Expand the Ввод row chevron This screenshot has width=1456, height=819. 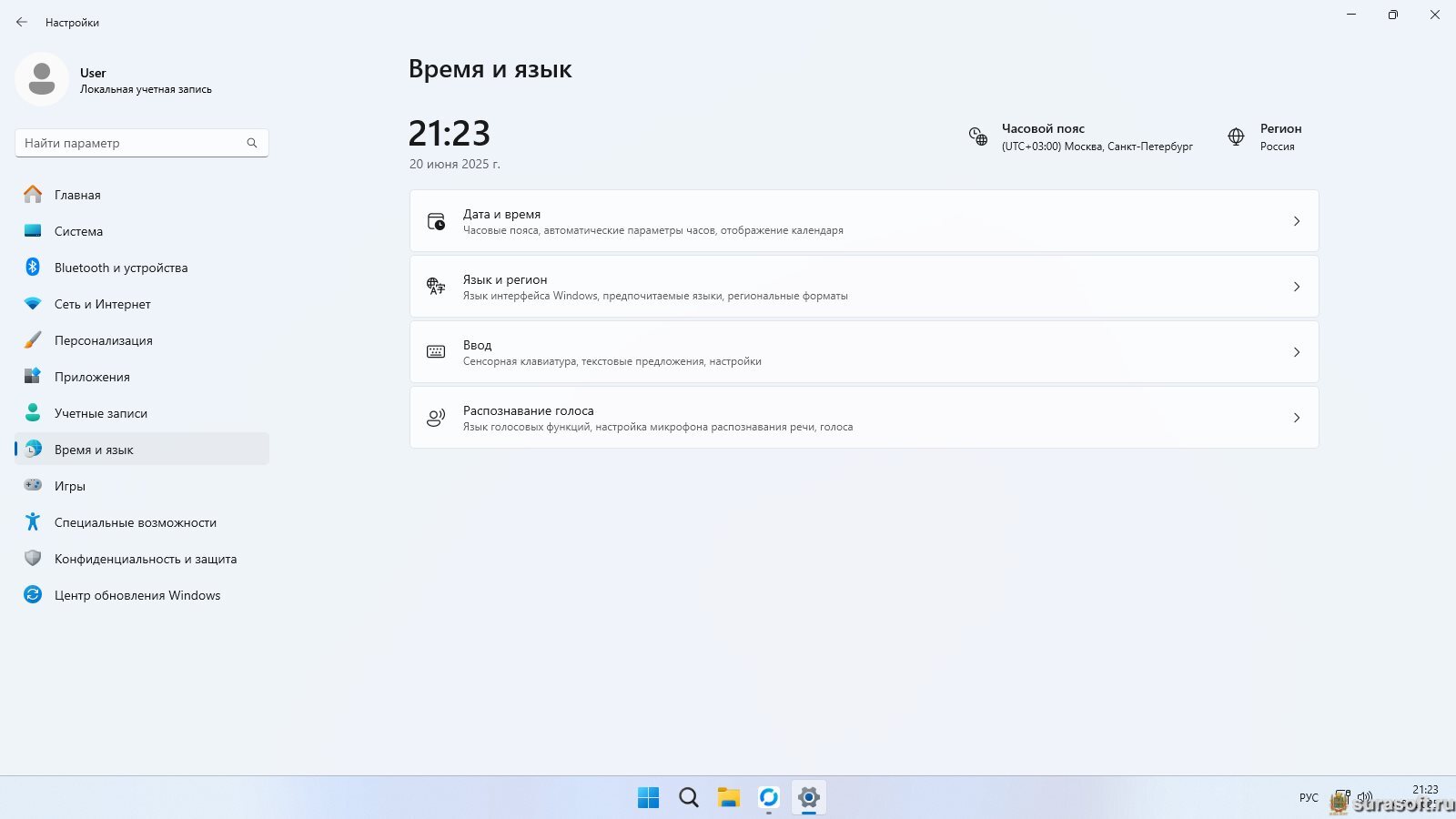click(x=1297, y=352)
